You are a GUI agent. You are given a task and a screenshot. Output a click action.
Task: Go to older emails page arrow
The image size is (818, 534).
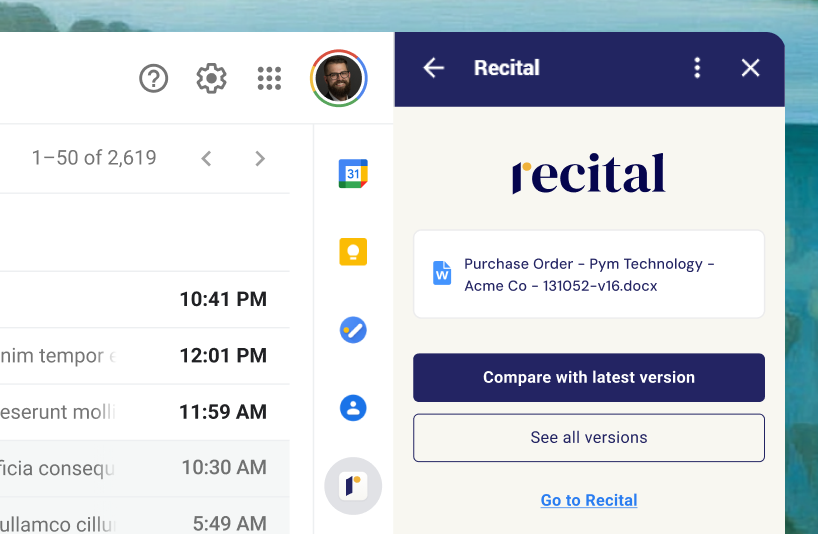pos(260,159)
